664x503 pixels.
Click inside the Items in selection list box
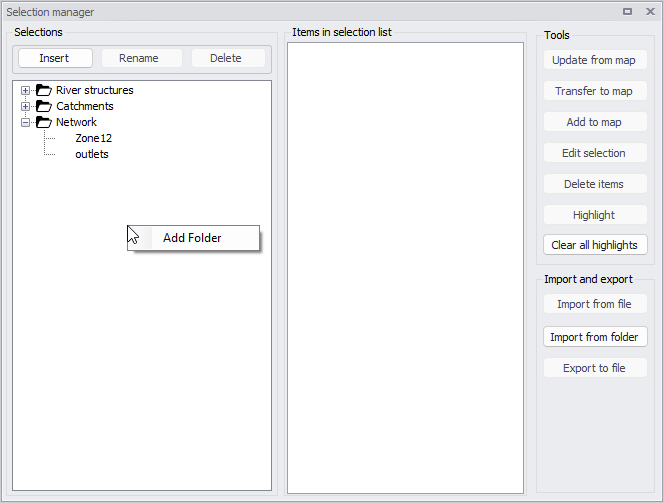tap(405, 268)
